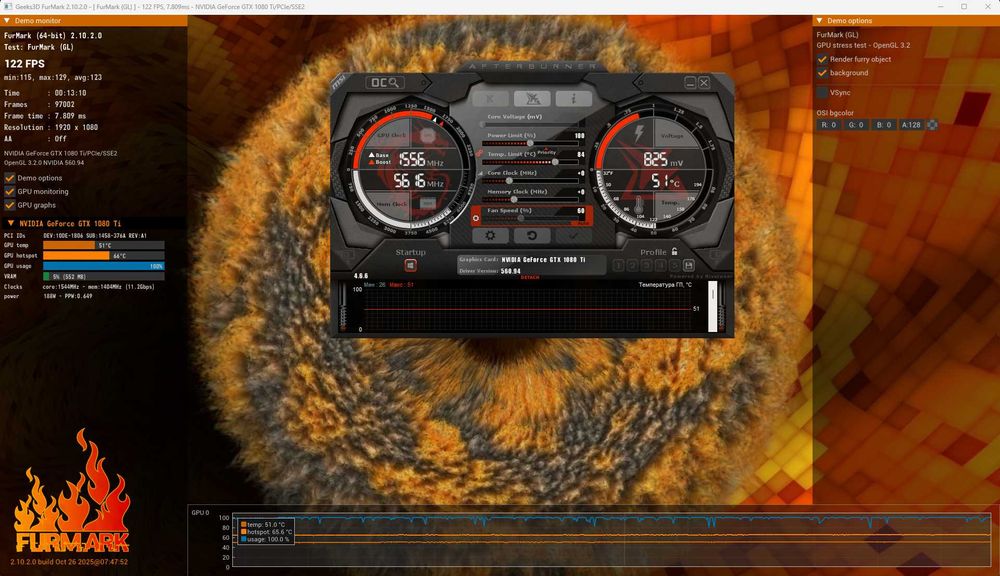Uncheck the GPU monitoring checkbox

[10, 191]
